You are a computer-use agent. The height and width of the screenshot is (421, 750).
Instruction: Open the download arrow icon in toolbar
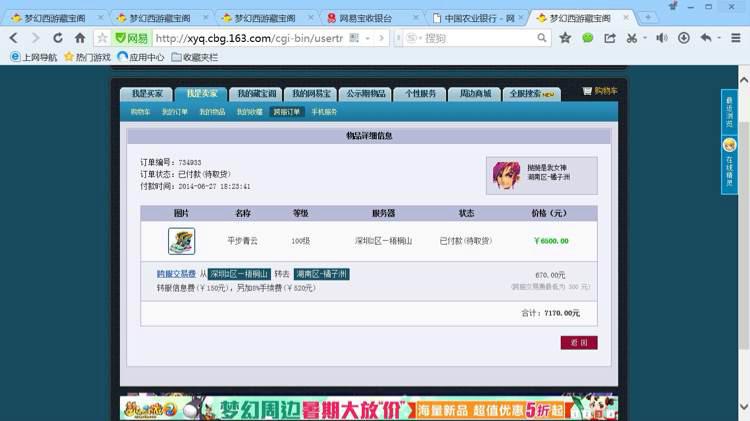[x=684, y=38]
